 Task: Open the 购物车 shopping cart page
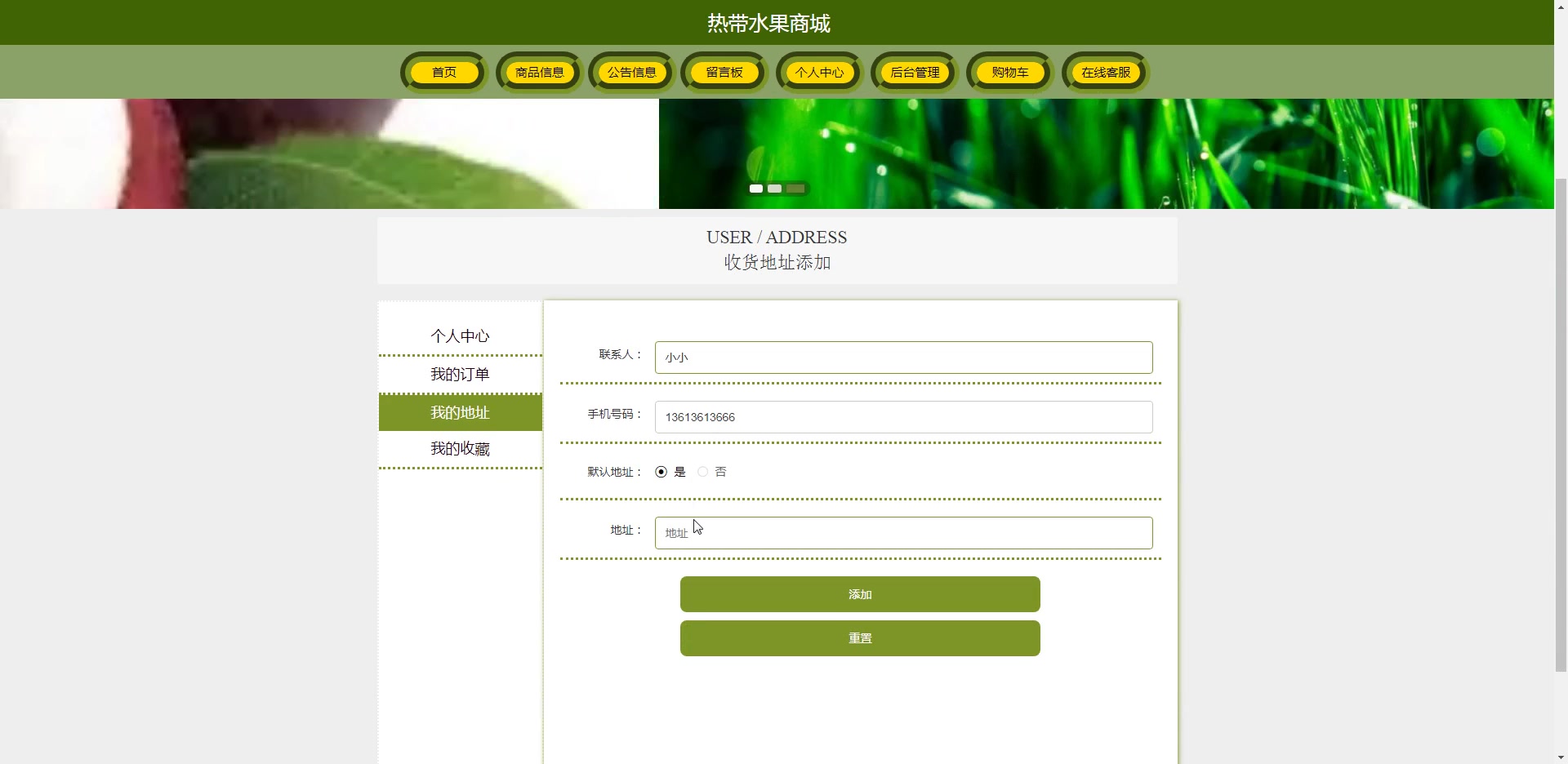point(1009,72)
